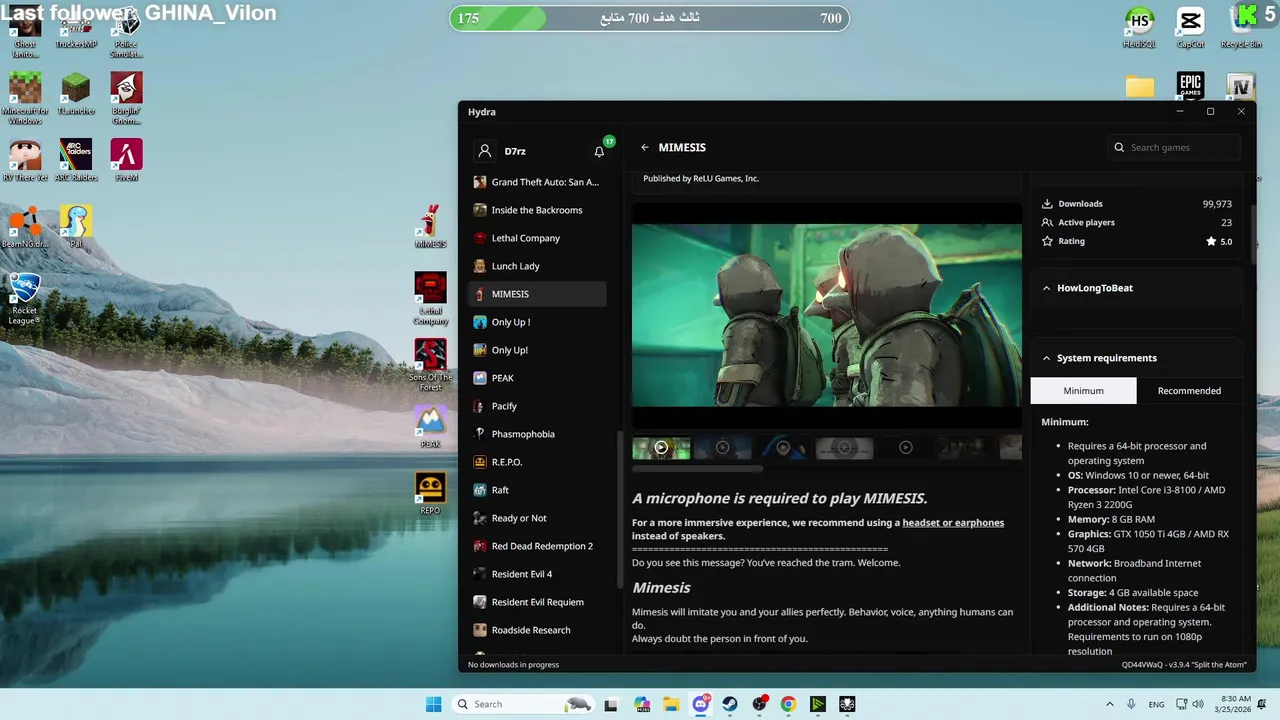Open the Windows Start menu
Screen dimensions: 1280x720
(433, 704)
